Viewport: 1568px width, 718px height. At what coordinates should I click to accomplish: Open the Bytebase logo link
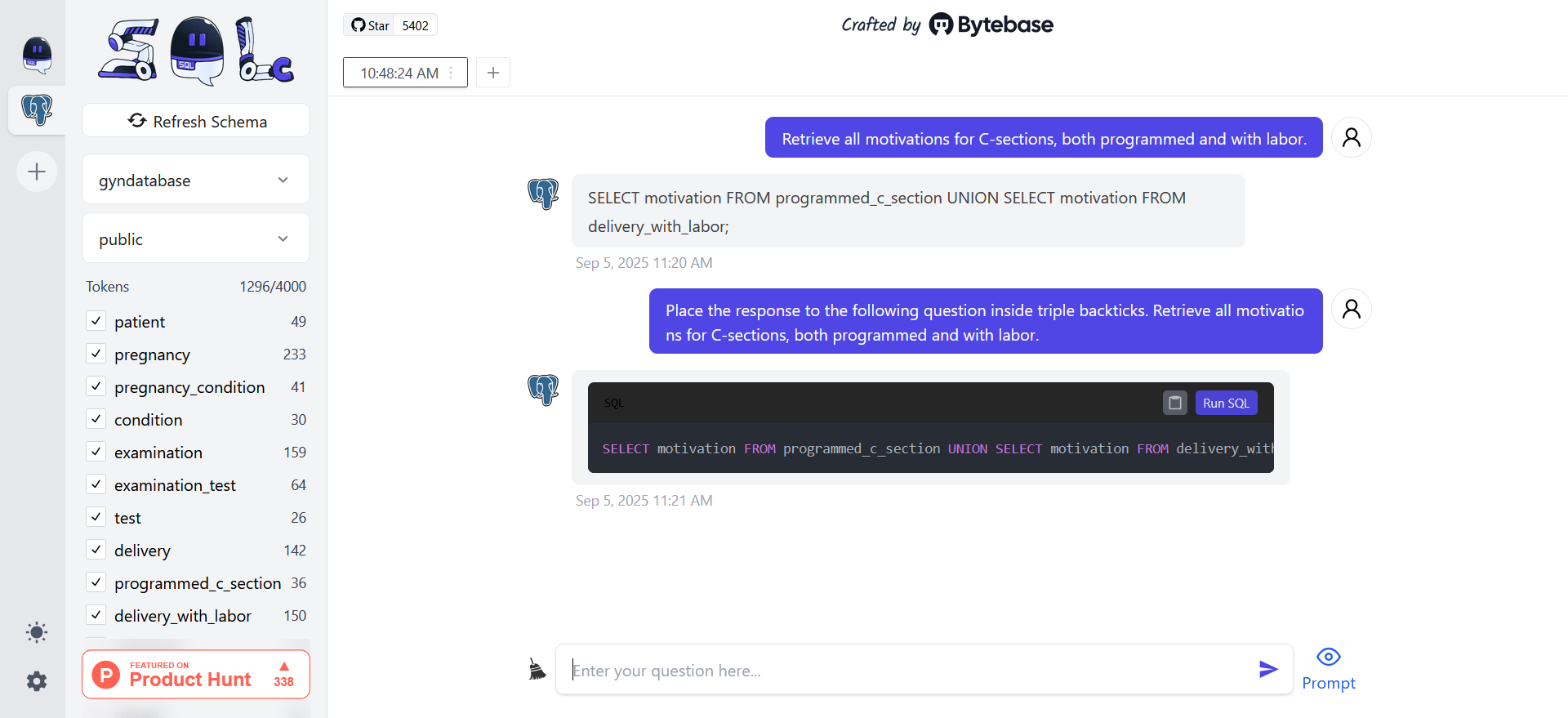(x=991, y=25)
